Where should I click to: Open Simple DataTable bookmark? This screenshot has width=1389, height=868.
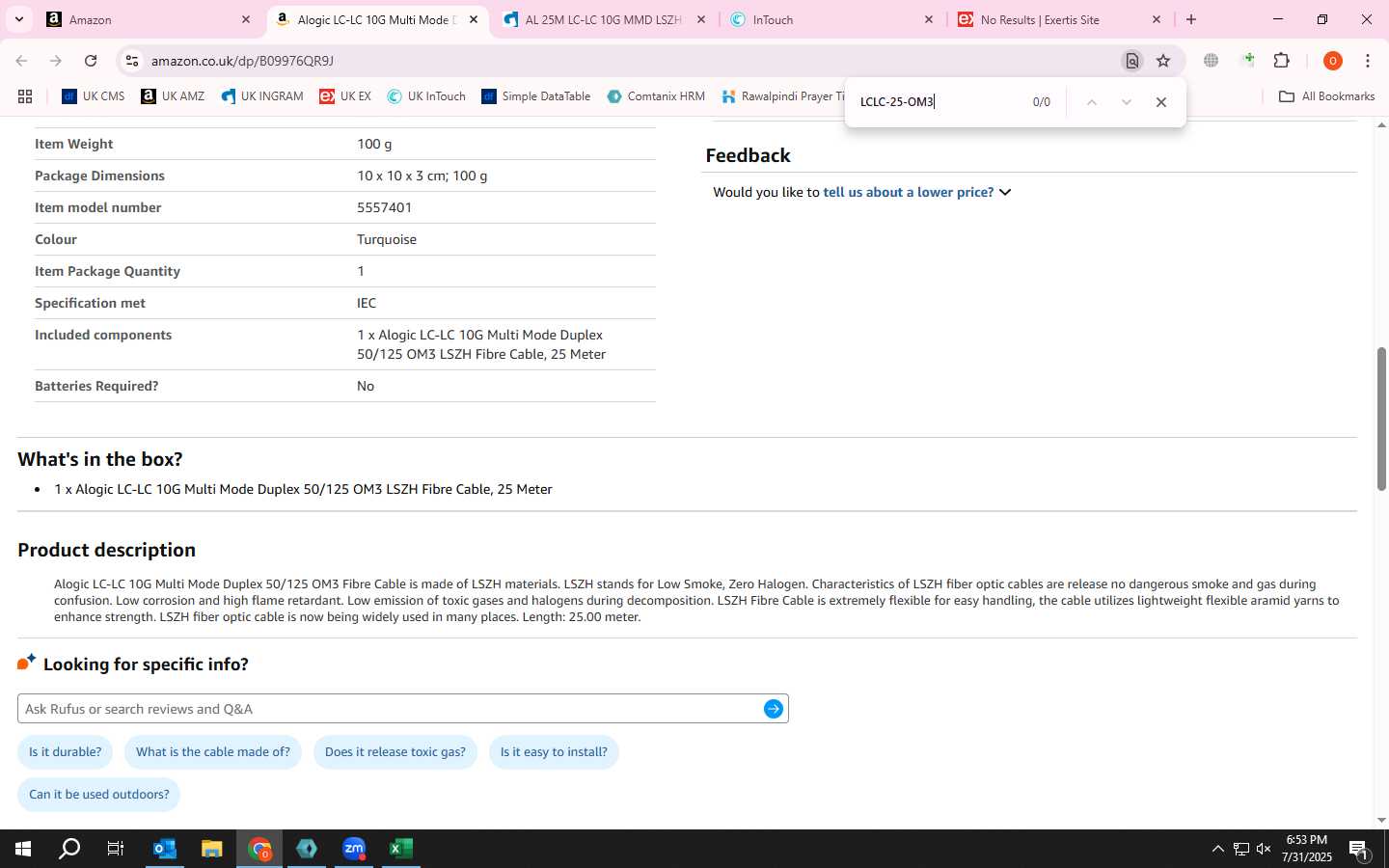[x=535, y=96]
